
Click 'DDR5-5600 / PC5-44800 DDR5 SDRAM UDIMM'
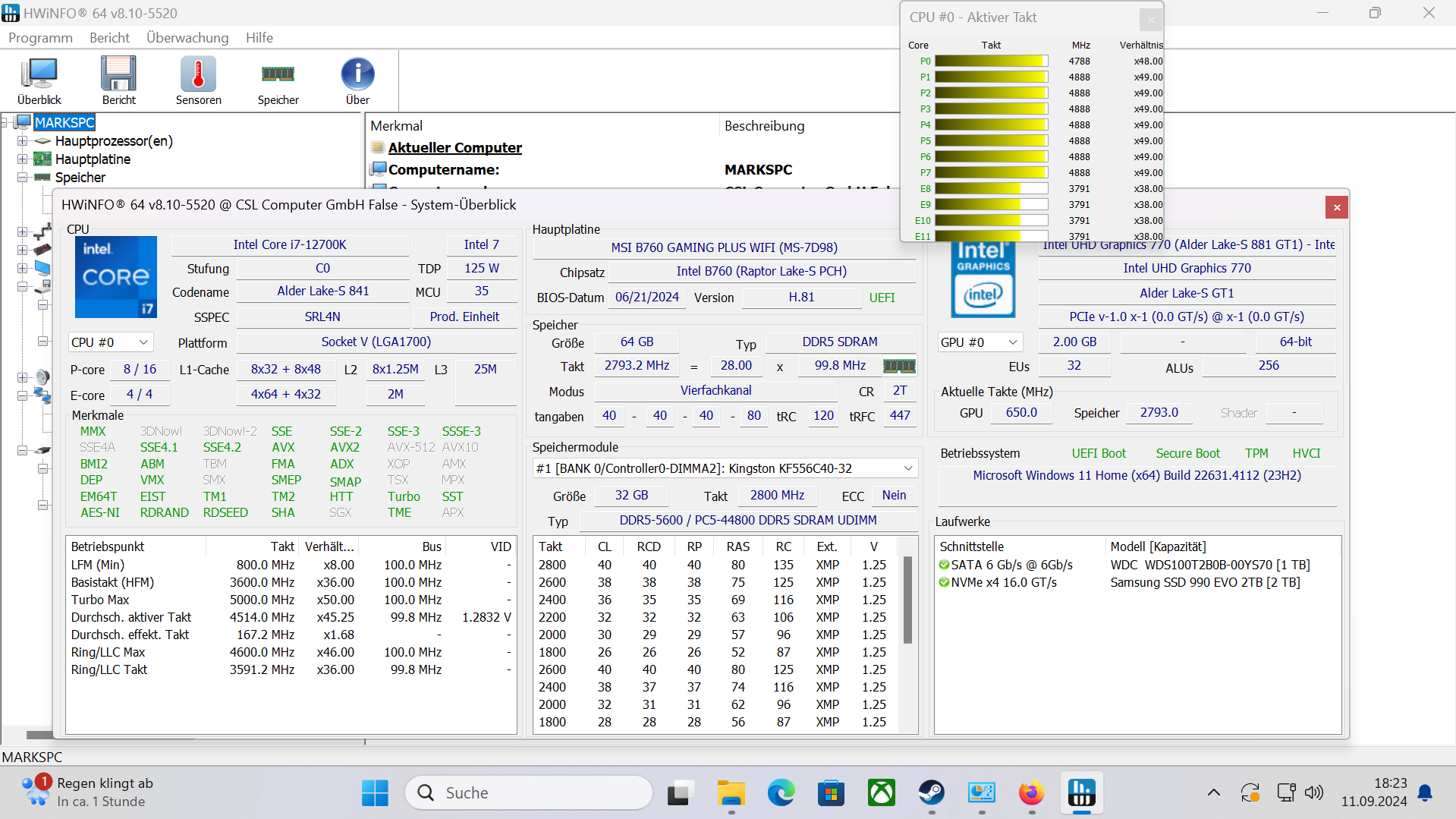[747, 520]
